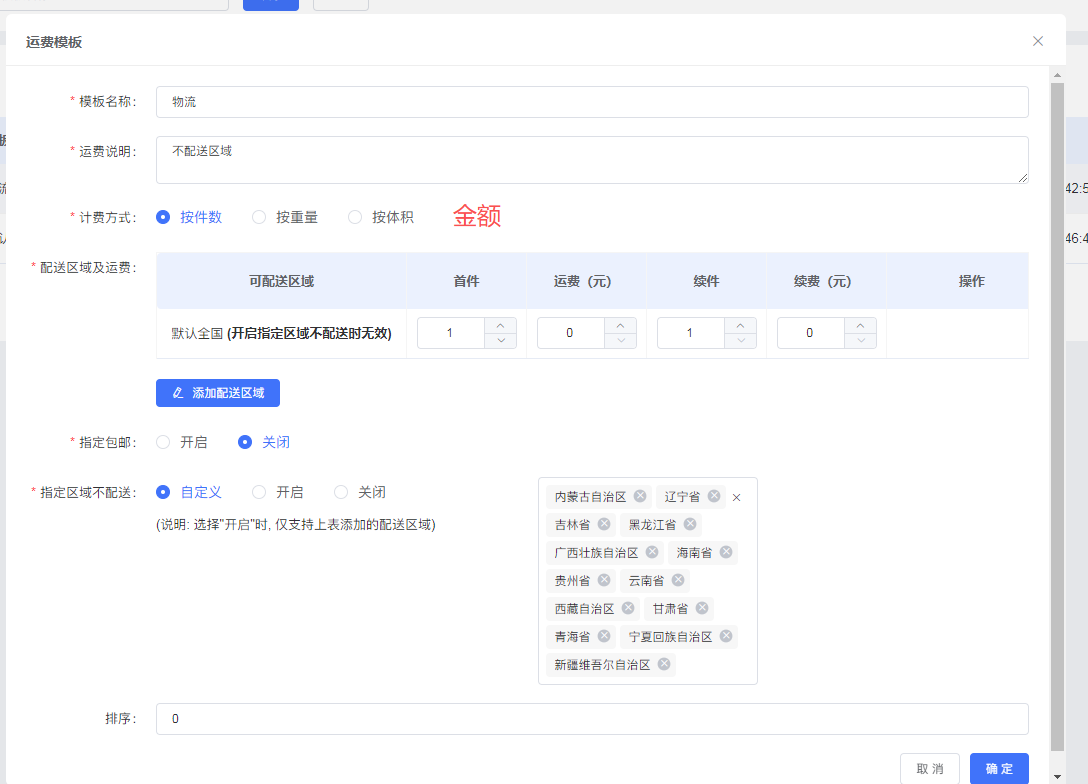Screen dimensions: 1088x784
Task: Remove the 云南省 region tag
Action: coord(678,580)
